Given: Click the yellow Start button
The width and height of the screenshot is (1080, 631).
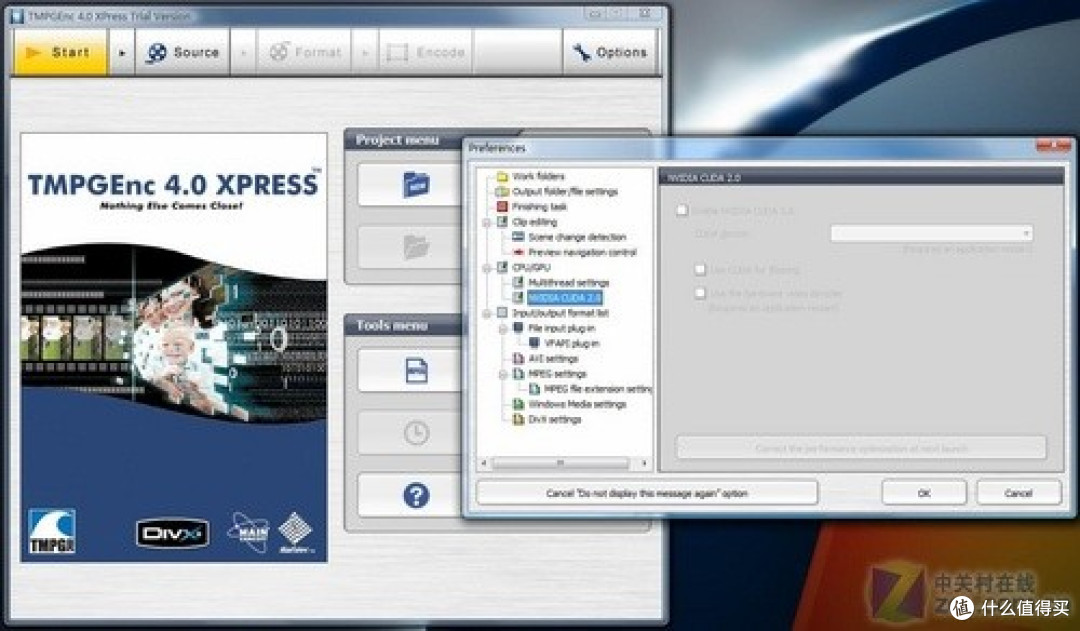Looking at the screenshot, I should [x=61, y=52].
